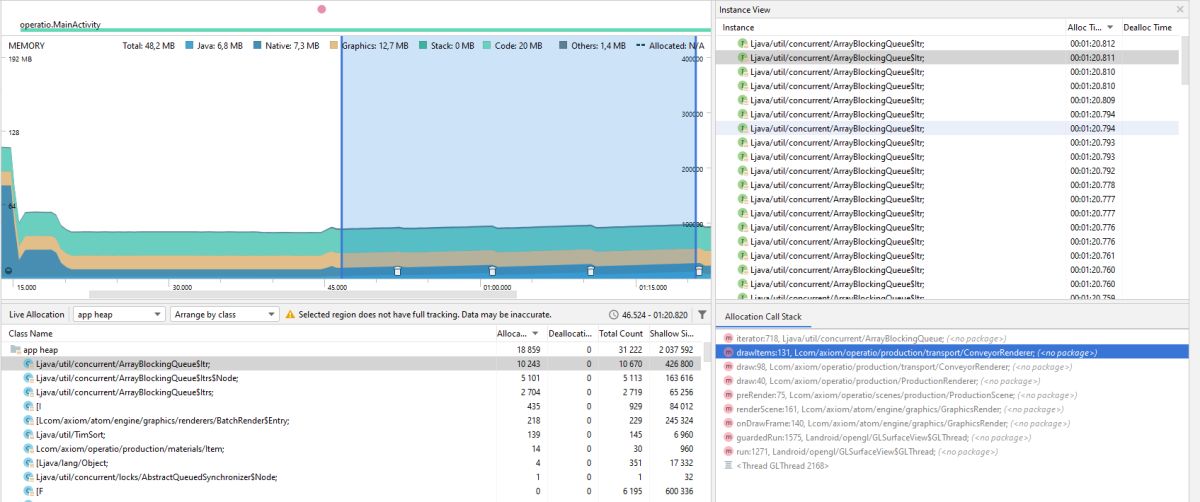The width and height of the screenshot is (1200, 502).
Task: Click operatio.MainActivity activity label
Action: pos(60,25)
